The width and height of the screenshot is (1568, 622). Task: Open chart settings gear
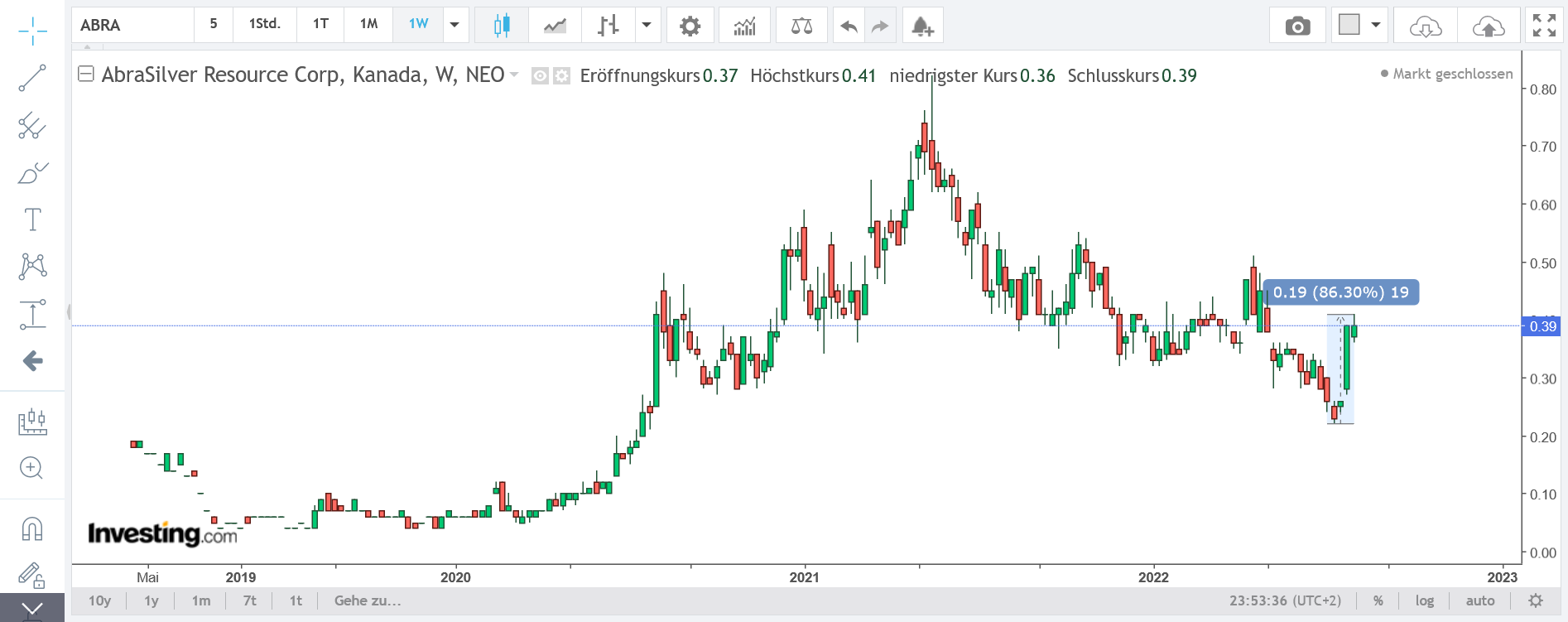690,26
